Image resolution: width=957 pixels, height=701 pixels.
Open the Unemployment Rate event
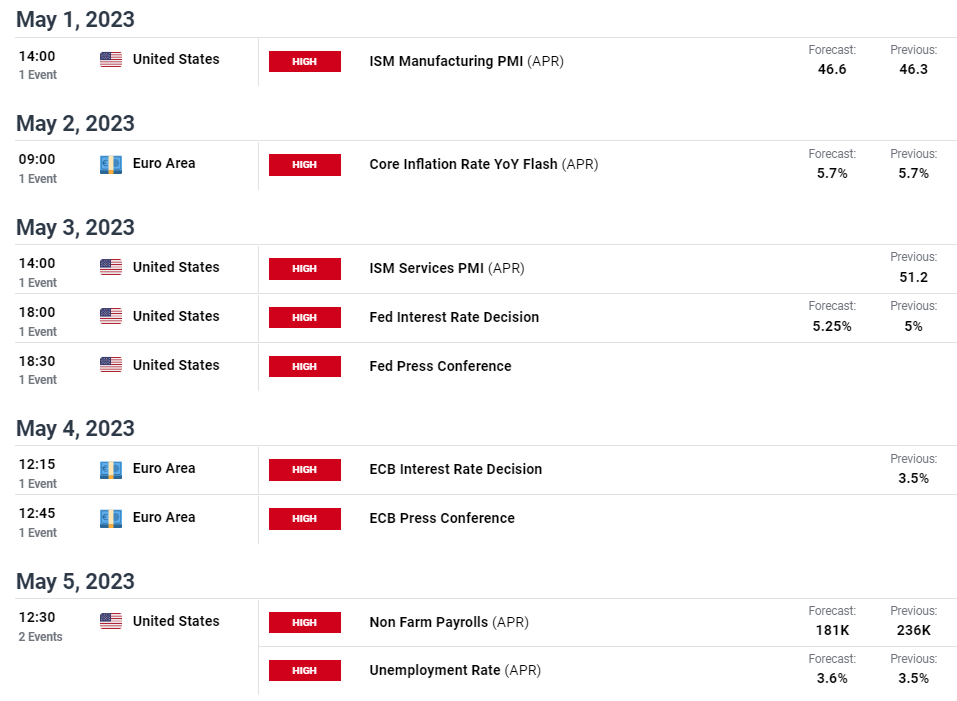(x=455, y=670)
